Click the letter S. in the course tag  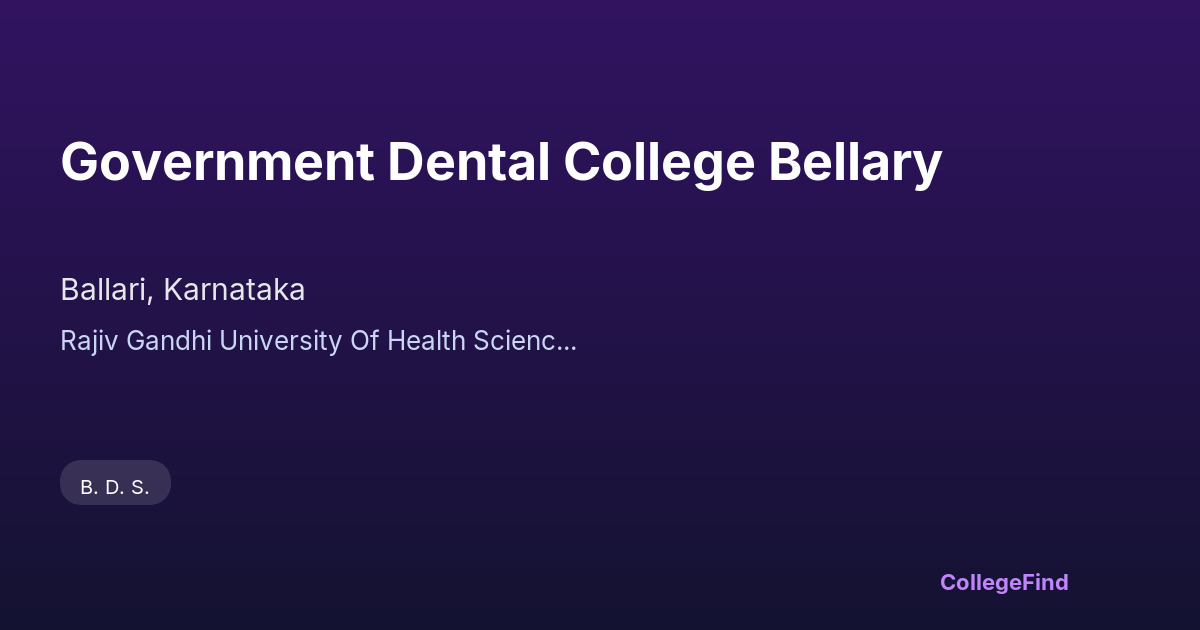(139, 488)
